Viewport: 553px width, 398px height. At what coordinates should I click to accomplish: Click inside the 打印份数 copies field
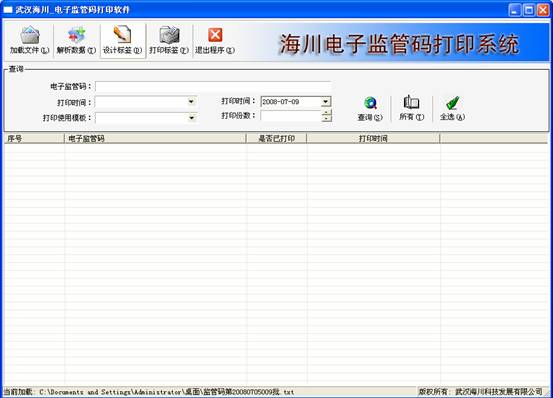pyautogui.click(x=291, y=116)
